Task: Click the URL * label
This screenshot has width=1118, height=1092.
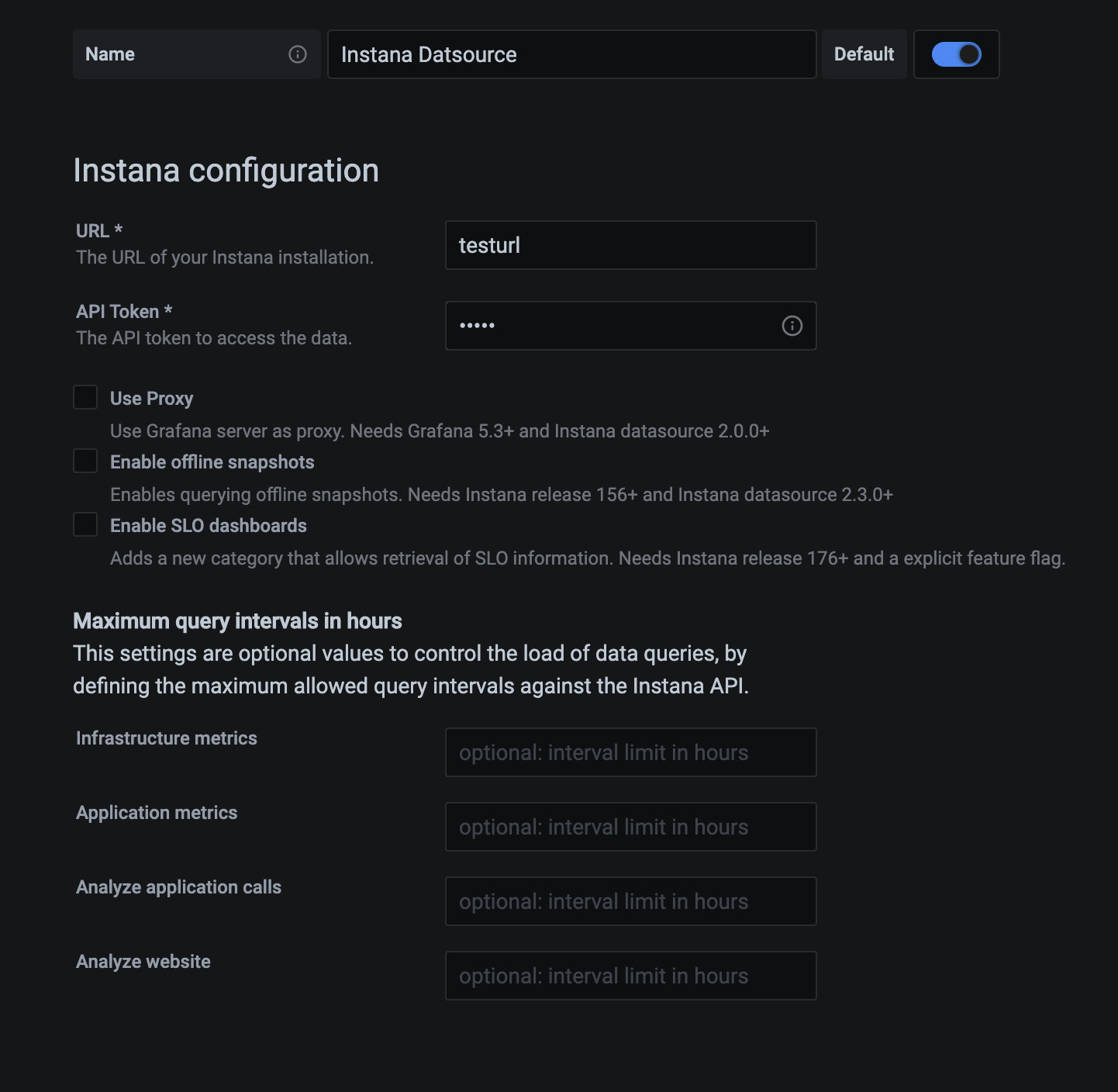Action: click(99, 231)
